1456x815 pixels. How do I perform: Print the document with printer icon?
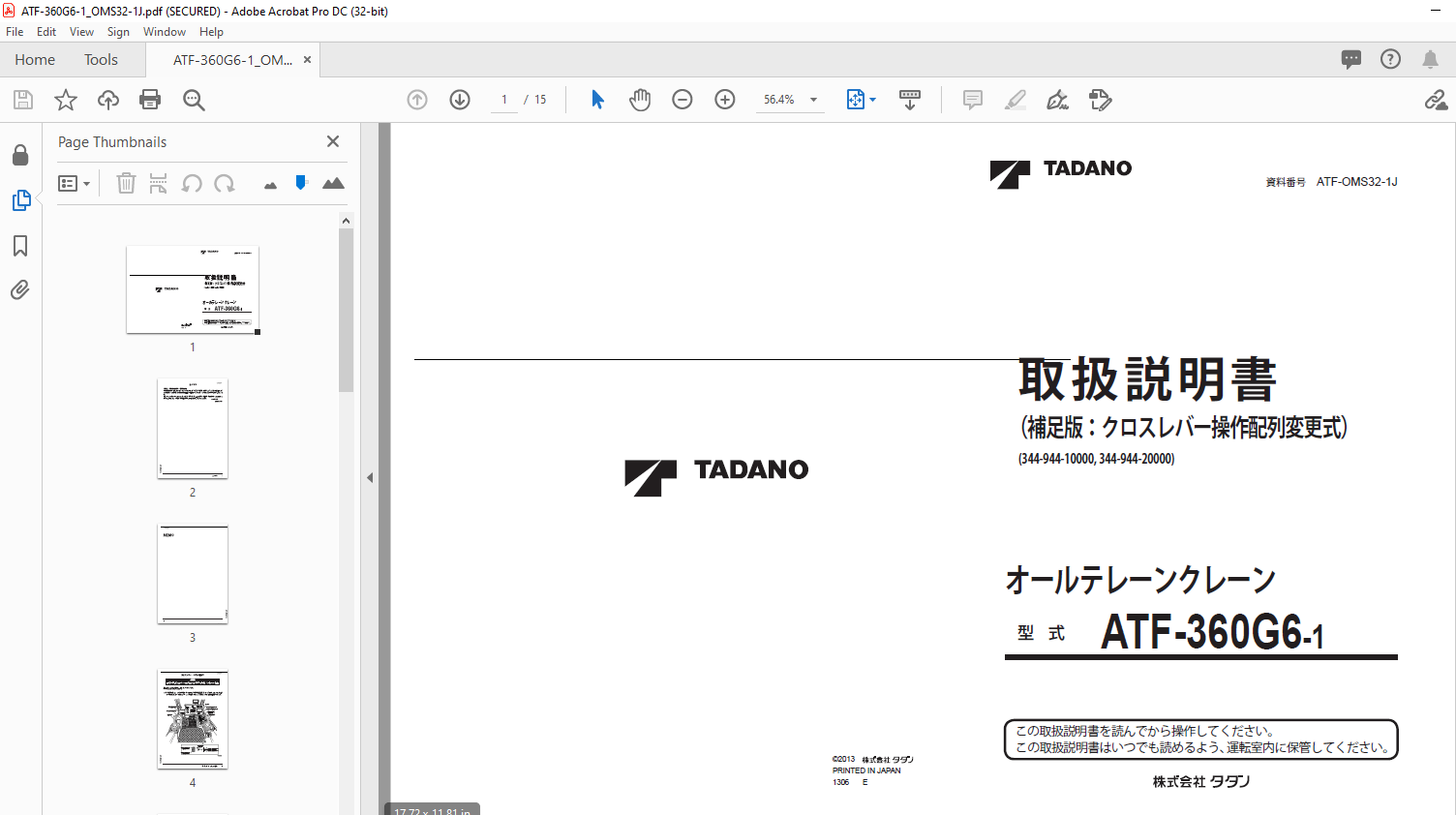point(150,100)
